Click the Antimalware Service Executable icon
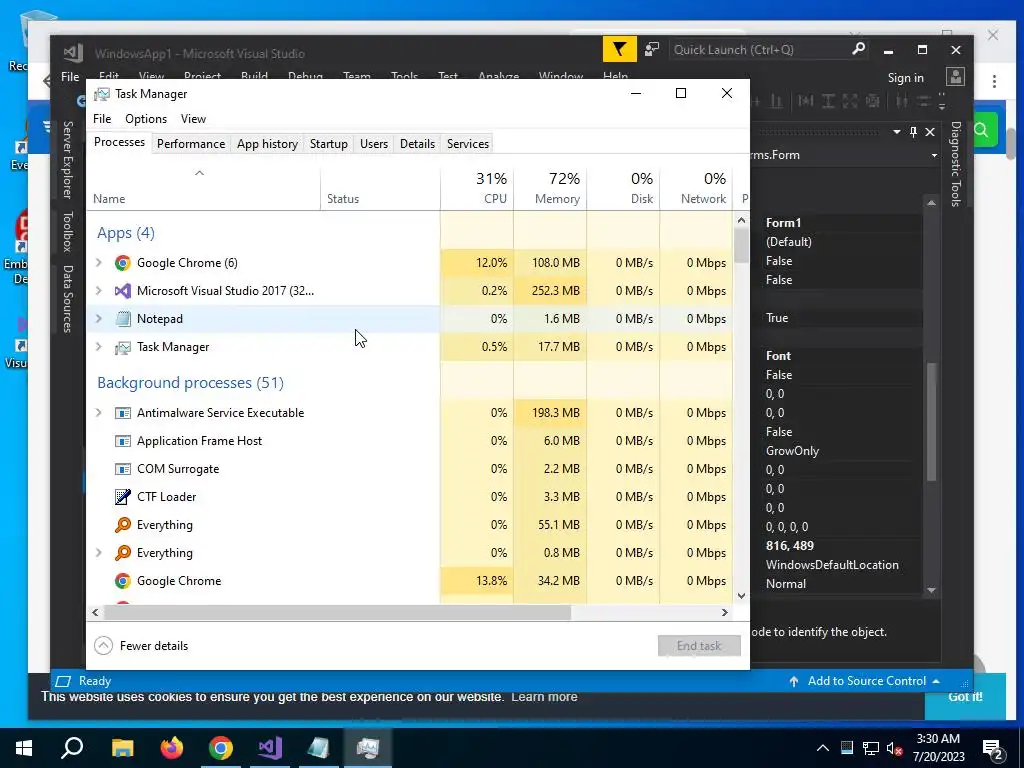Image resolution: width=1024 pixels, height=768 pixels. 122,413
